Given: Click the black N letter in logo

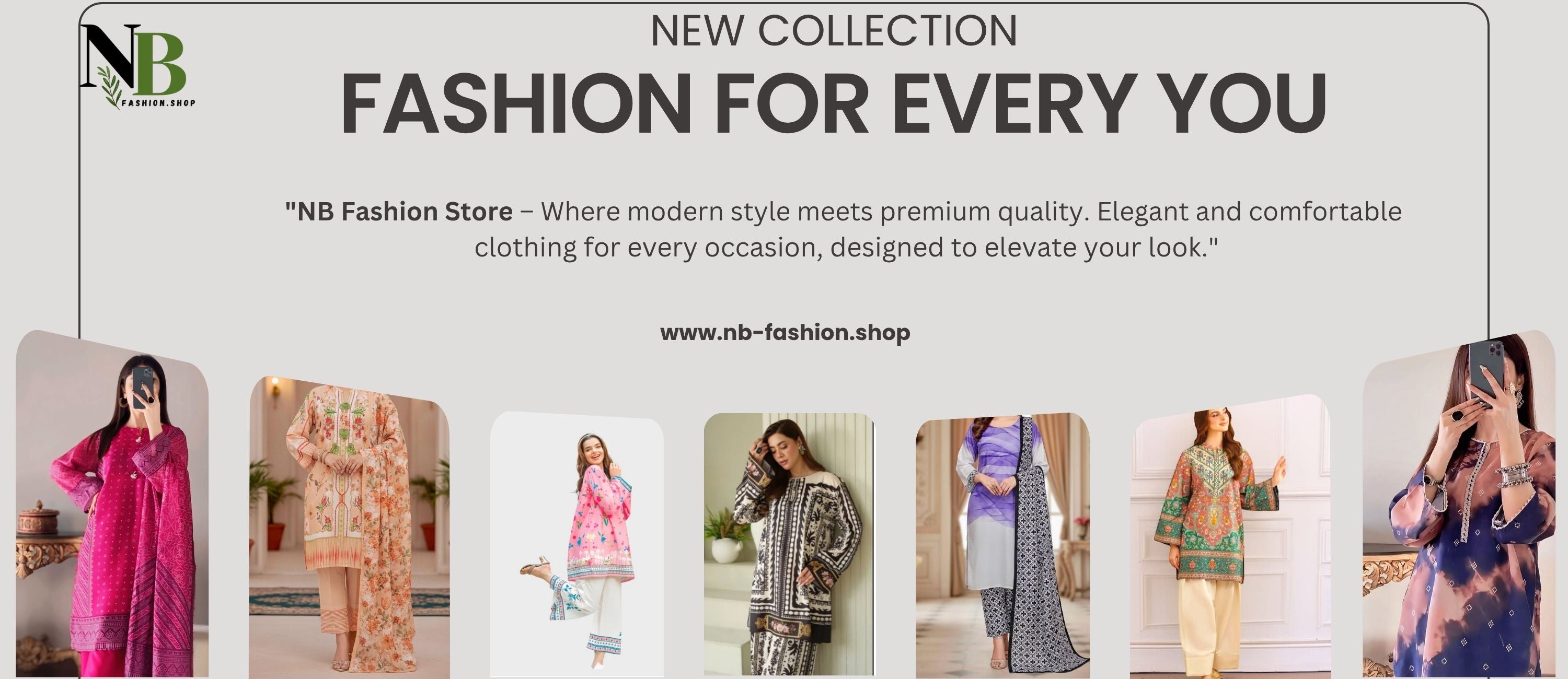Looking at the screenshot, I should pyautogui.click(x=110, y=56).
